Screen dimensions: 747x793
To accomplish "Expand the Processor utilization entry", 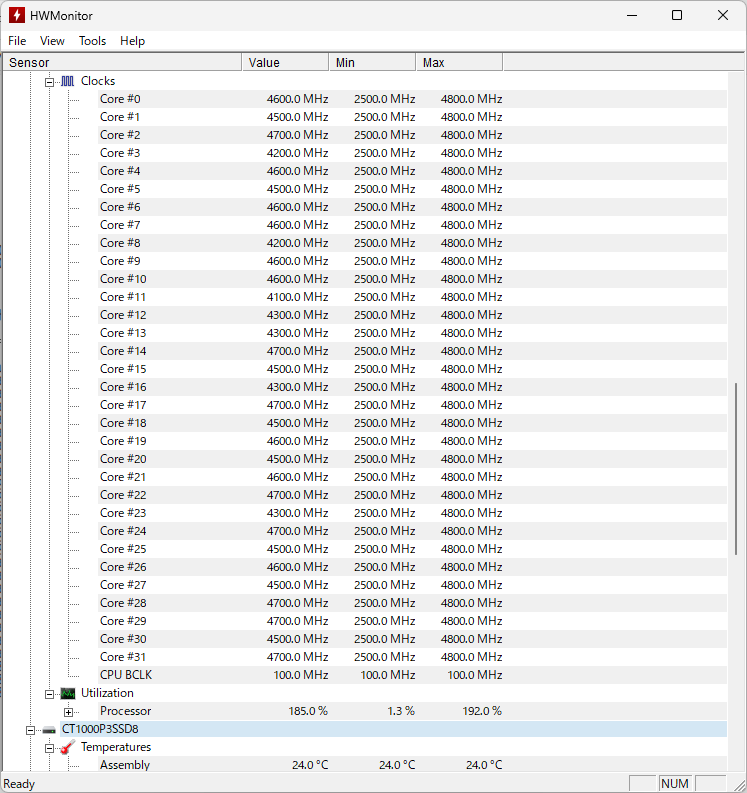I will tap(68, 711).
